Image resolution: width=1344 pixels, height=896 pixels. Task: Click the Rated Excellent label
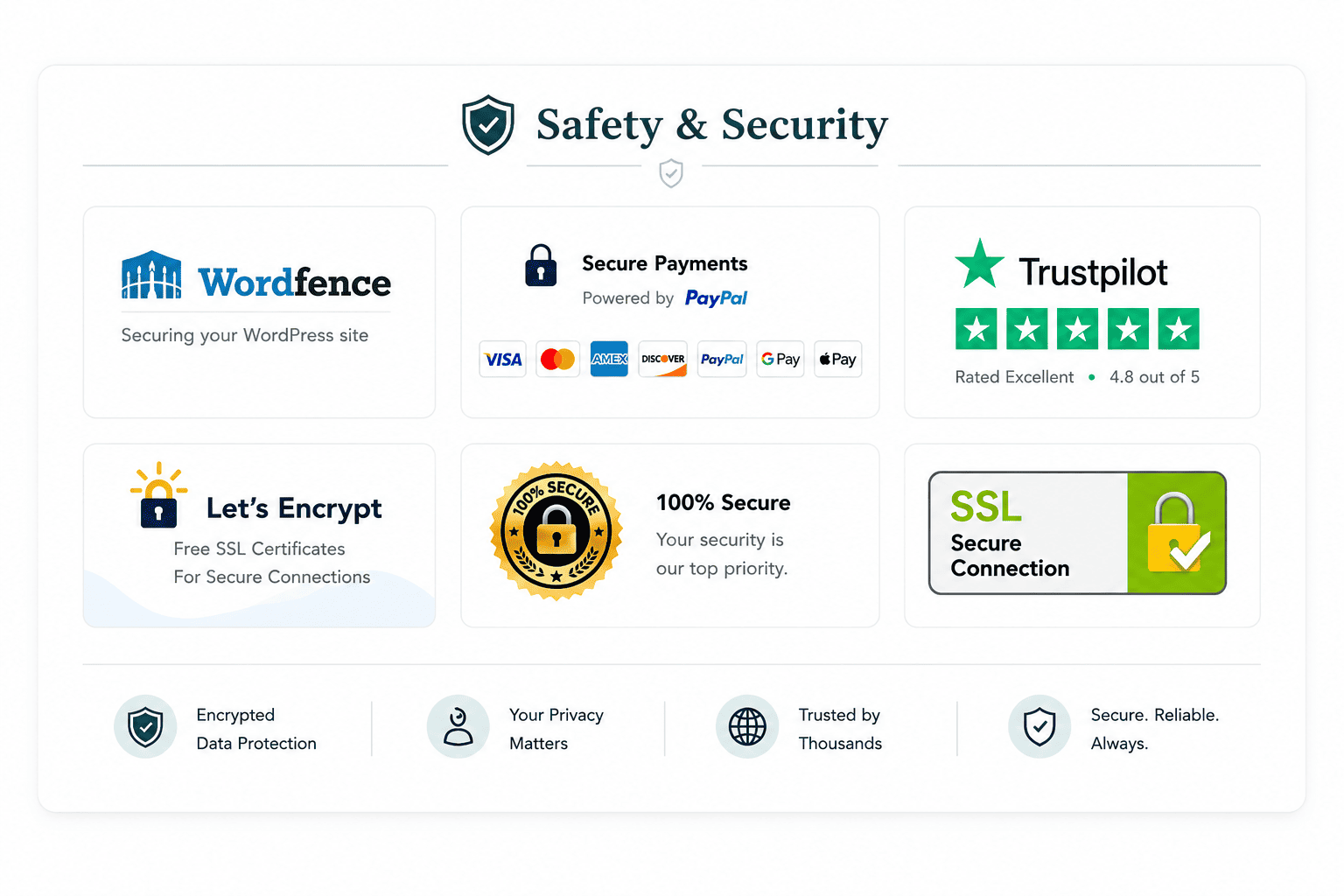[x=1014, y=377]
